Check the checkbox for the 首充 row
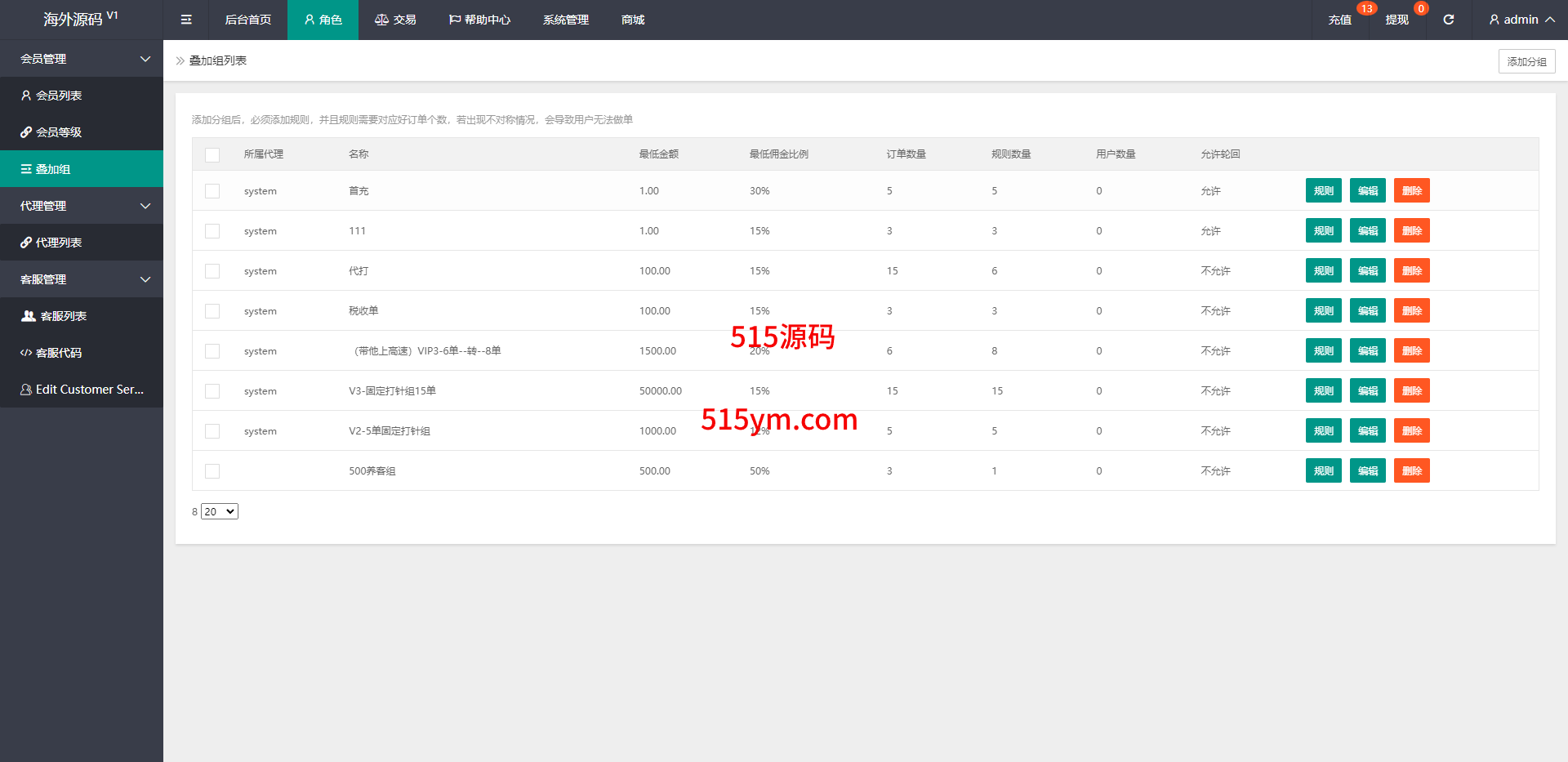The image size is (1568, 762). (212, 191)
